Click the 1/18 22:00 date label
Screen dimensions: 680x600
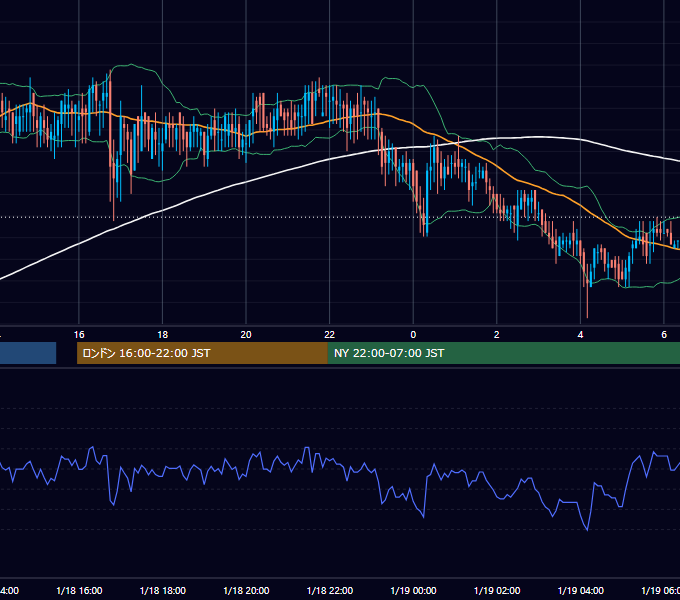pos(330,590)
